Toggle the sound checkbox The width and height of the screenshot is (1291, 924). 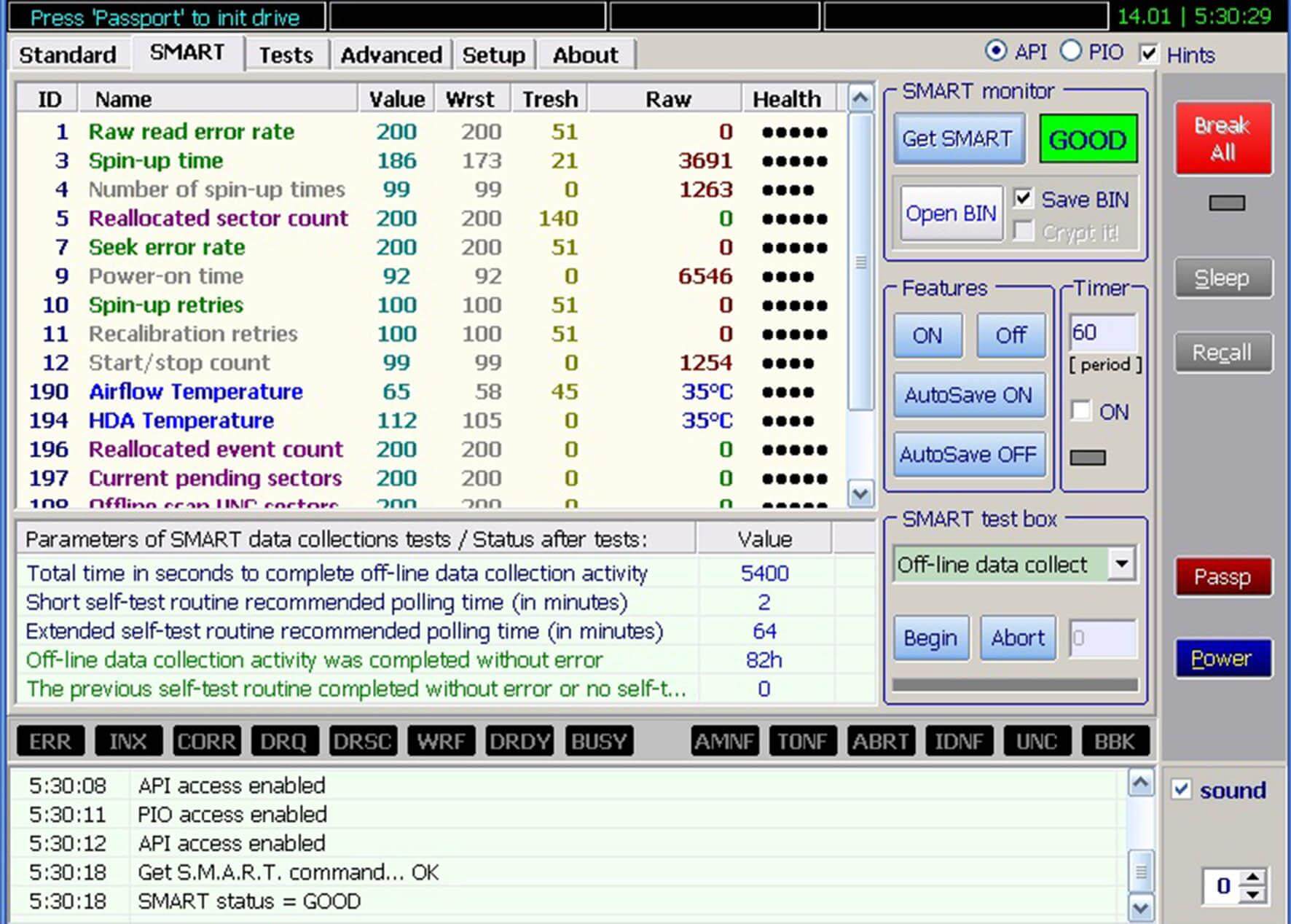tap(1181, 790)
